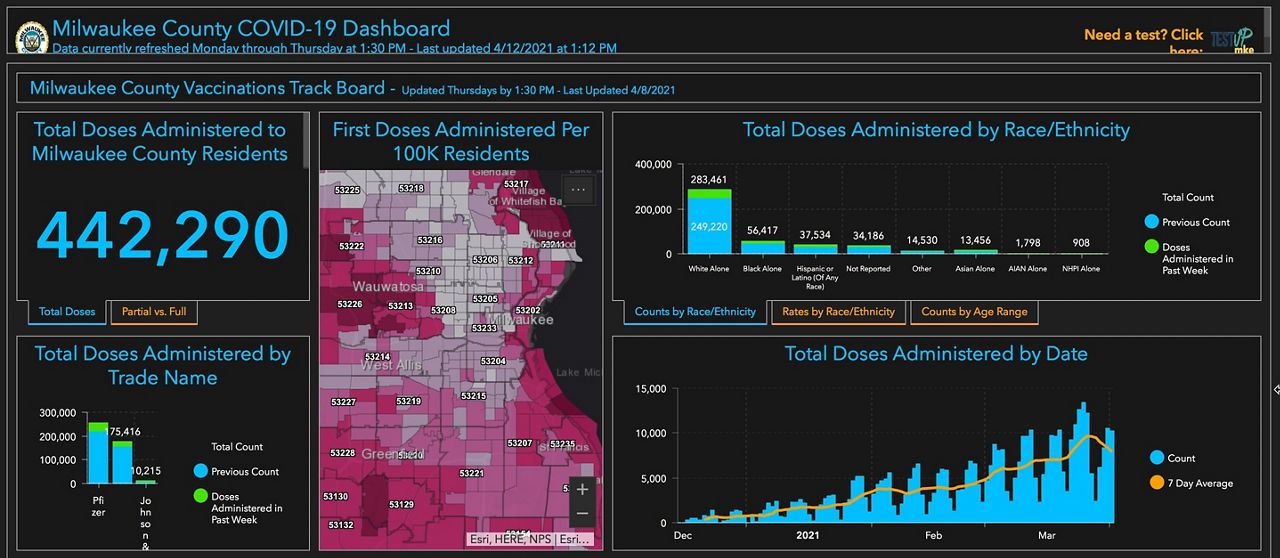This screenshot has width=1280, height=558.
Task: Click the Pfizer bar in trade name chart
Action: click(x=97, y=453)
